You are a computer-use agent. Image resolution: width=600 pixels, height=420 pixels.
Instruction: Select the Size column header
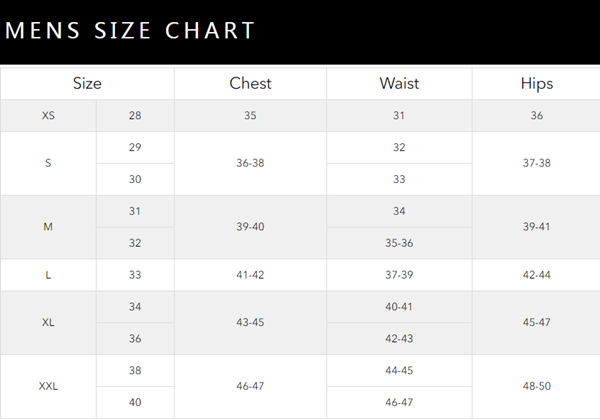click(x=87, y=83)
